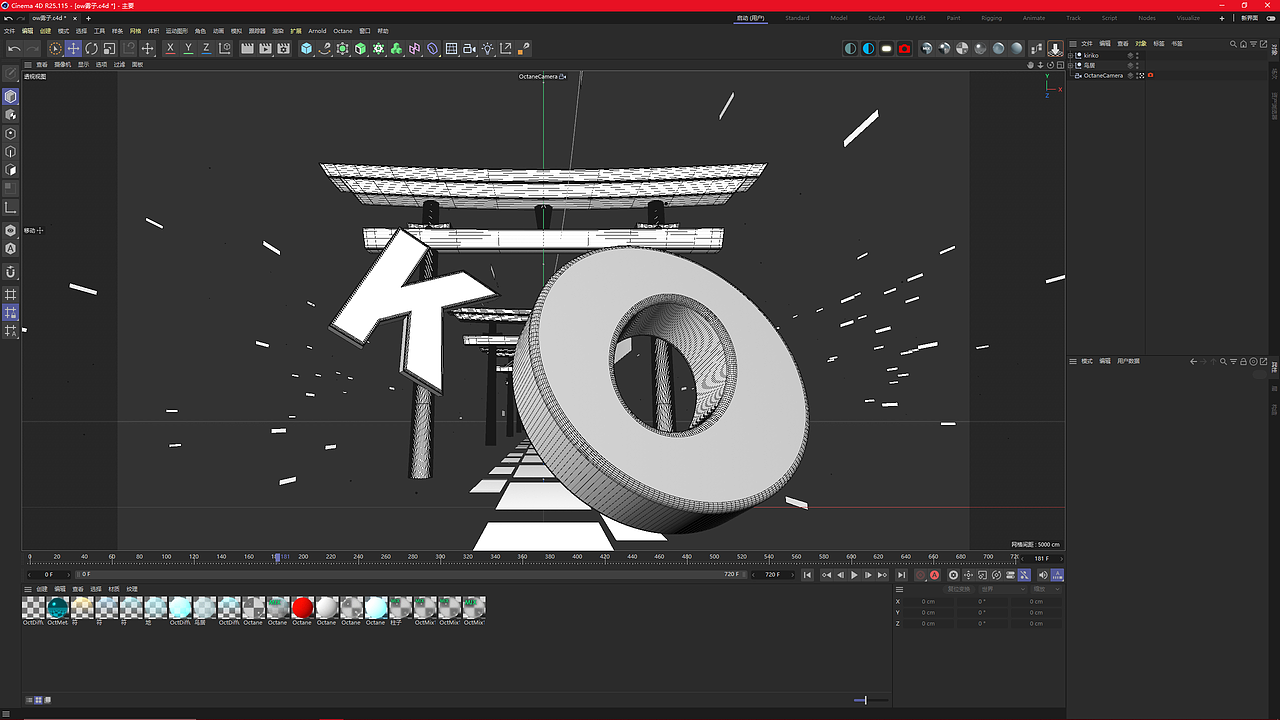Add a new layout with plus button

coord(1221,18)
